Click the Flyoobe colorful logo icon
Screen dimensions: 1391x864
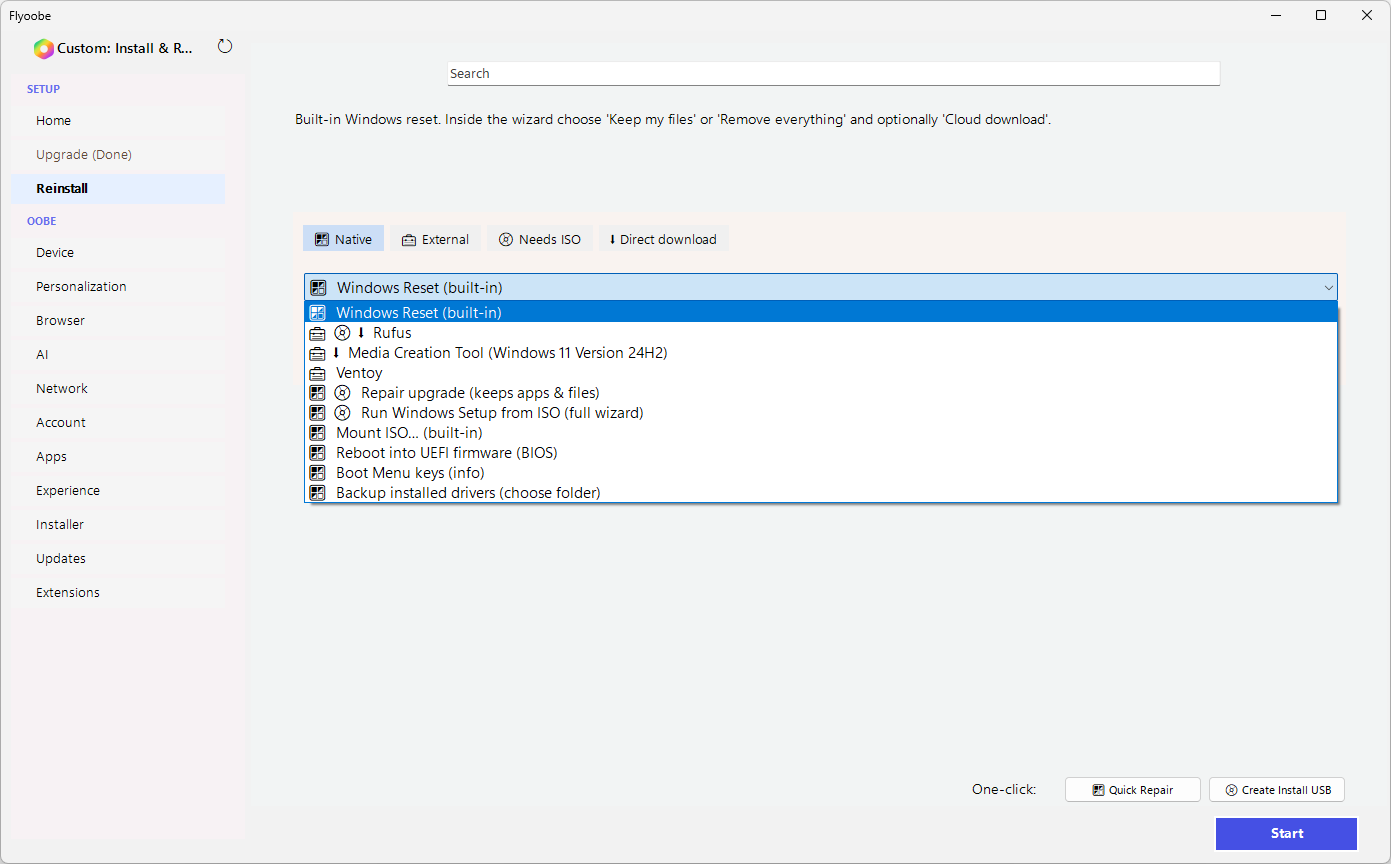(43, 48)
